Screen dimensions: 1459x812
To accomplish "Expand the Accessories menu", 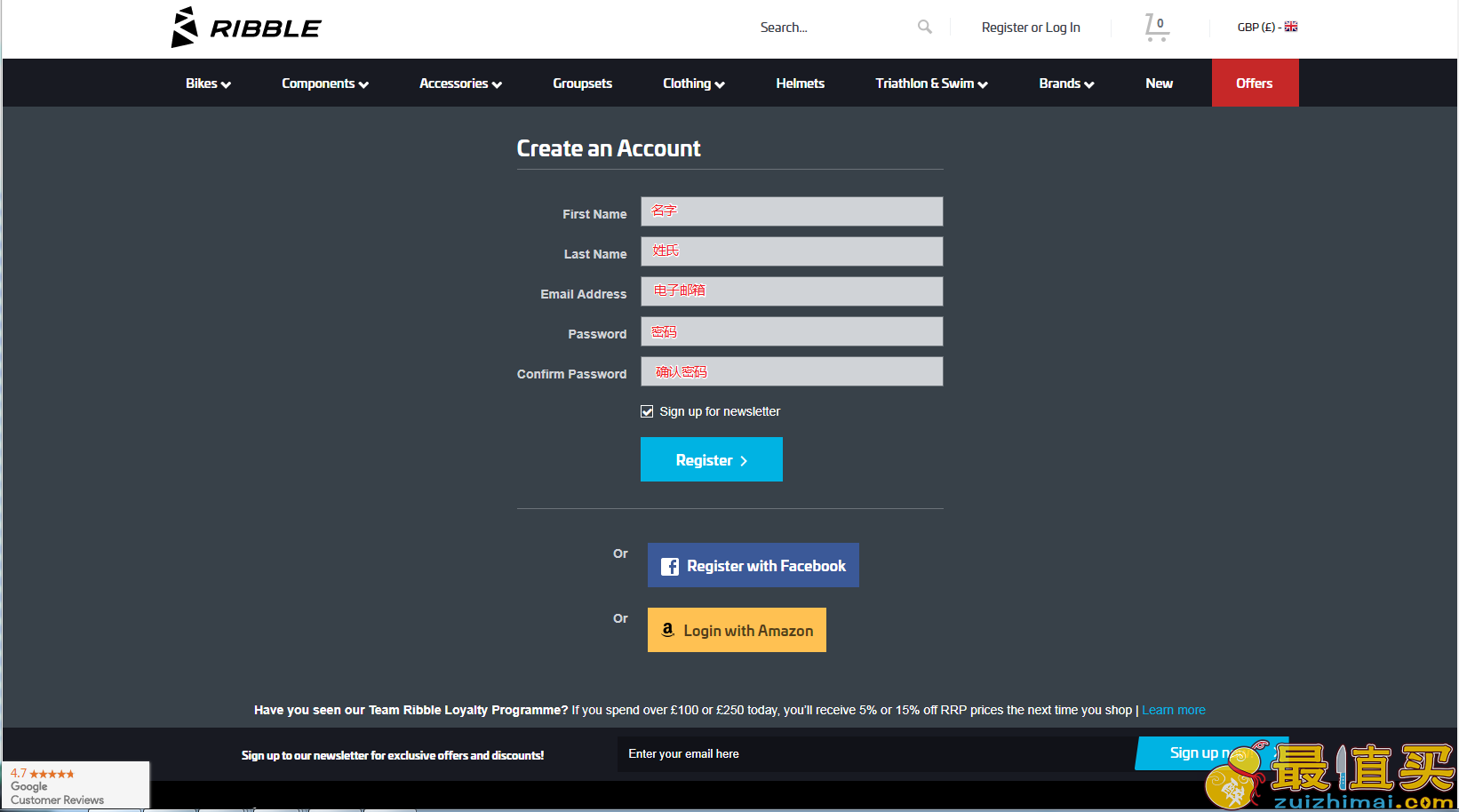I will pos(460,84).
